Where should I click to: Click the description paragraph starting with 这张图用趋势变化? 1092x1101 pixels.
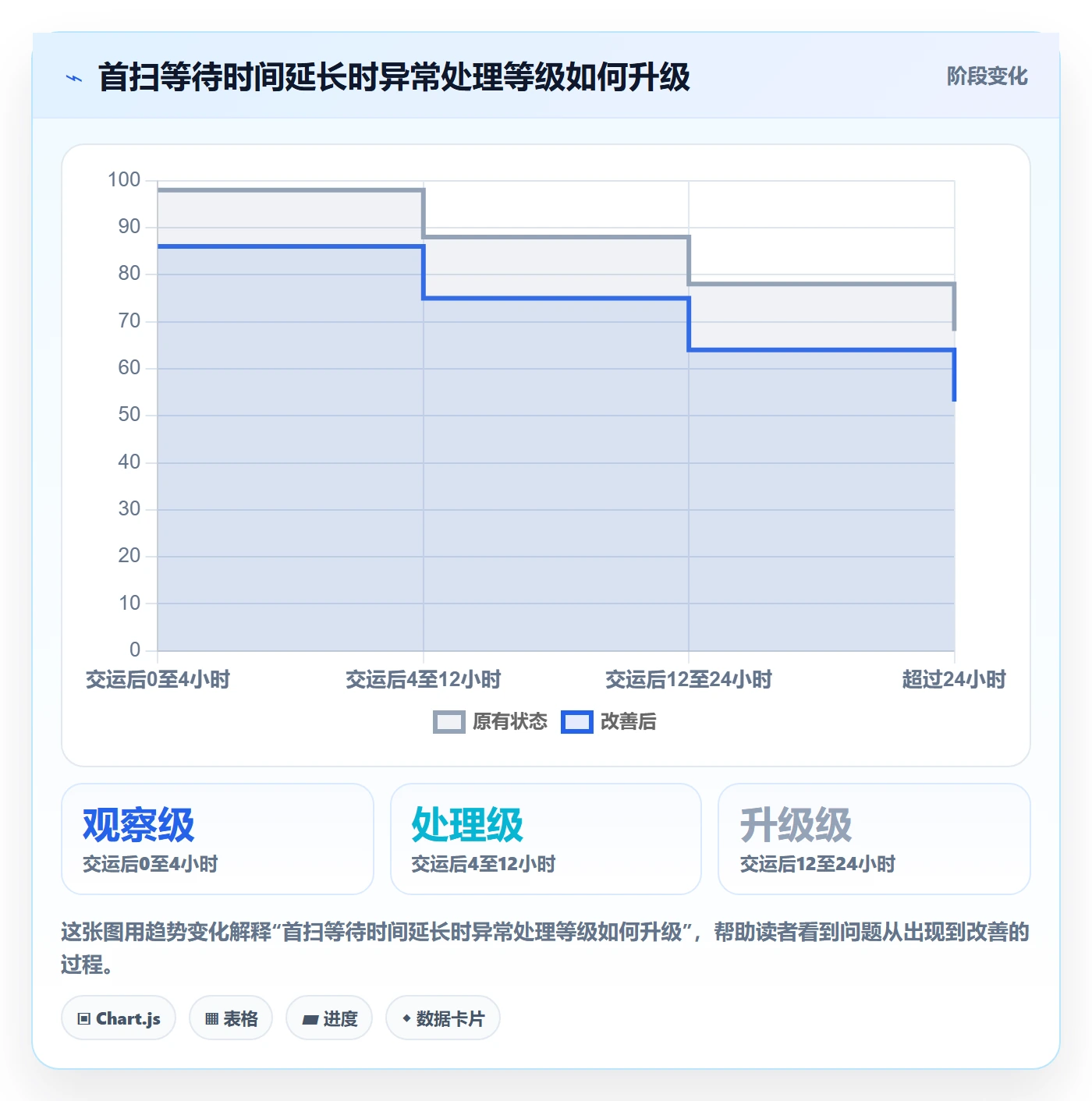tap(545, 948)
